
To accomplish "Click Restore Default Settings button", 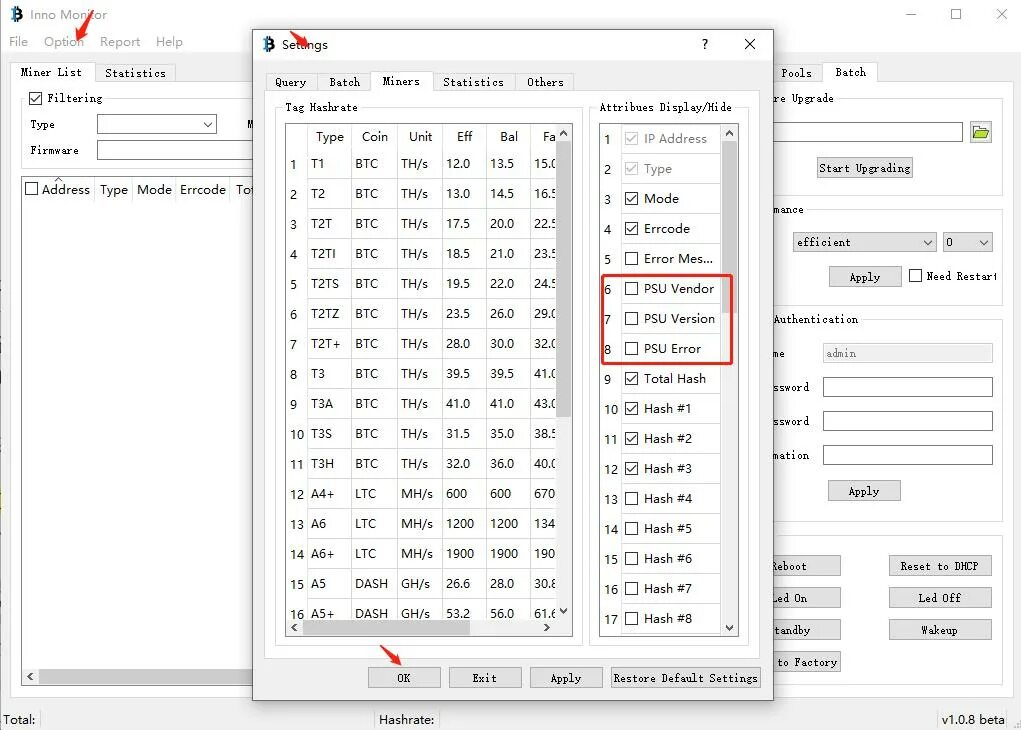I will (x=686, y=678).
